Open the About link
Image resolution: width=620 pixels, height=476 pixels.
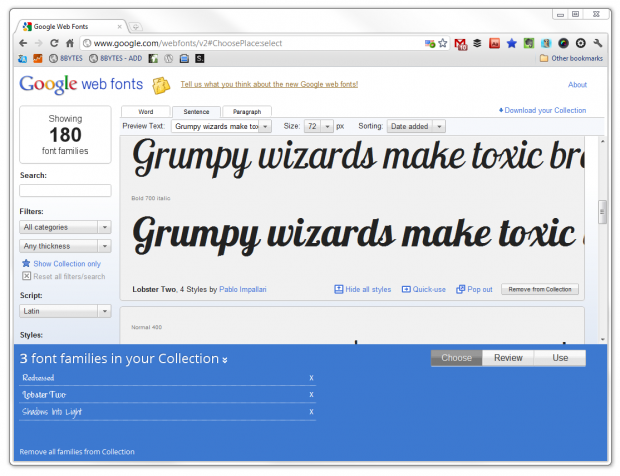[x=577, y=85]
